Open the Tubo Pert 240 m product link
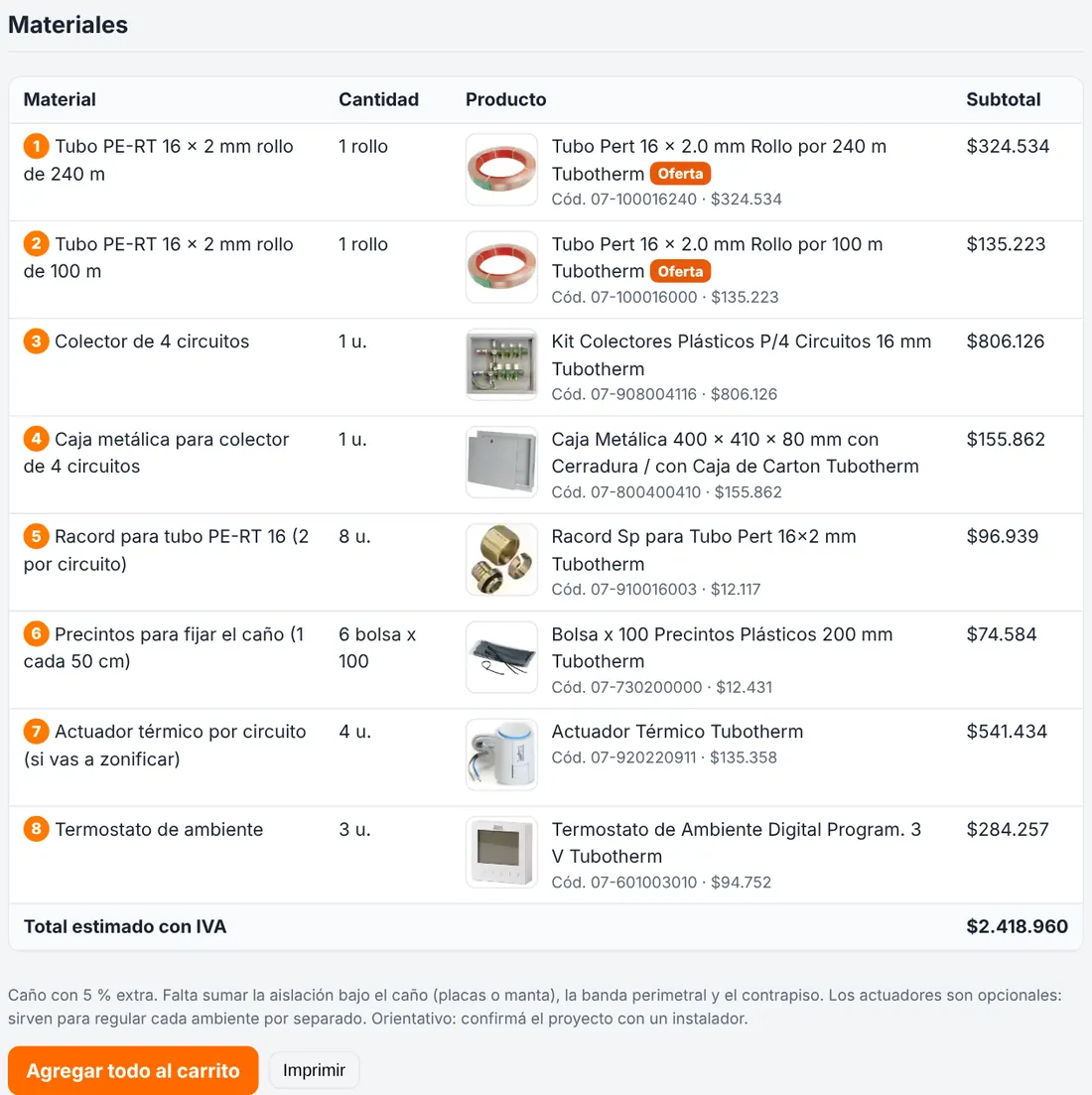This screenshot has width=1092, height=1095. (x=719, y=160)
